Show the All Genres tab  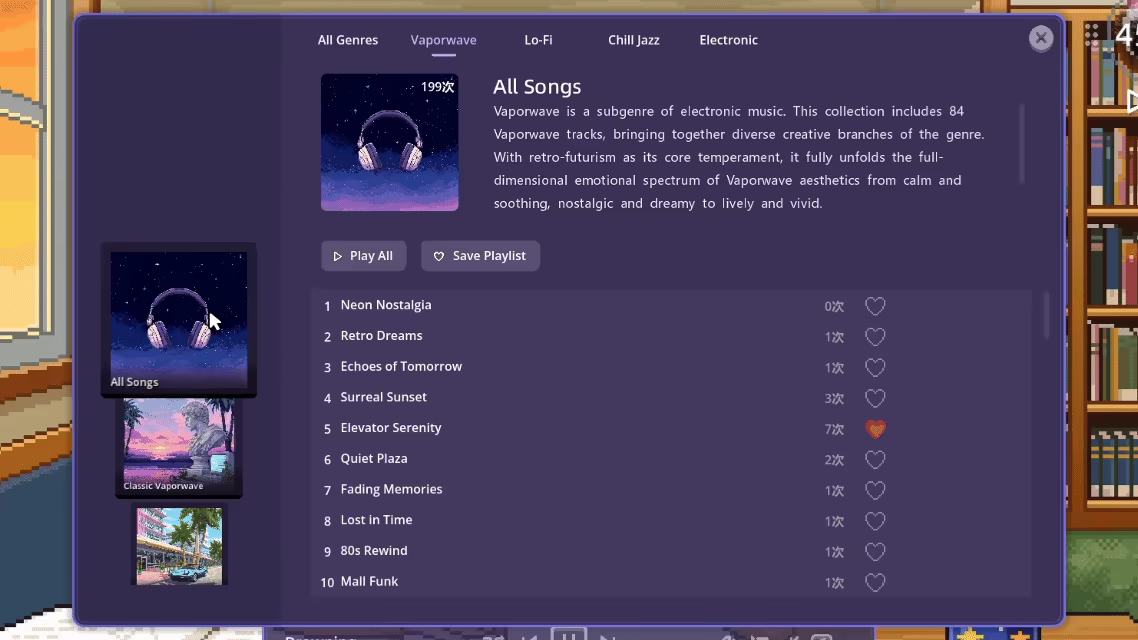(x=348, y=40)
